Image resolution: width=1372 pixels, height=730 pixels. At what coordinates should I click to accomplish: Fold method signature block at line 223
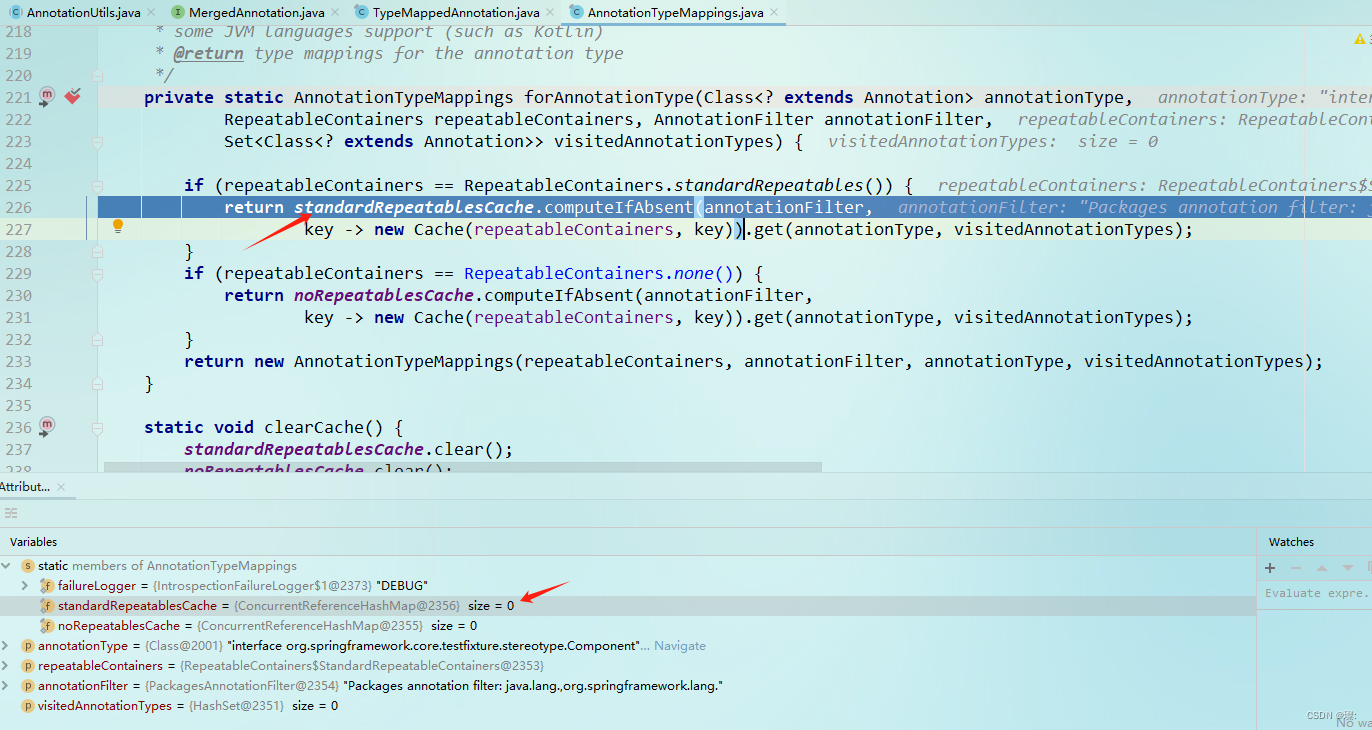tap(97, 142)
